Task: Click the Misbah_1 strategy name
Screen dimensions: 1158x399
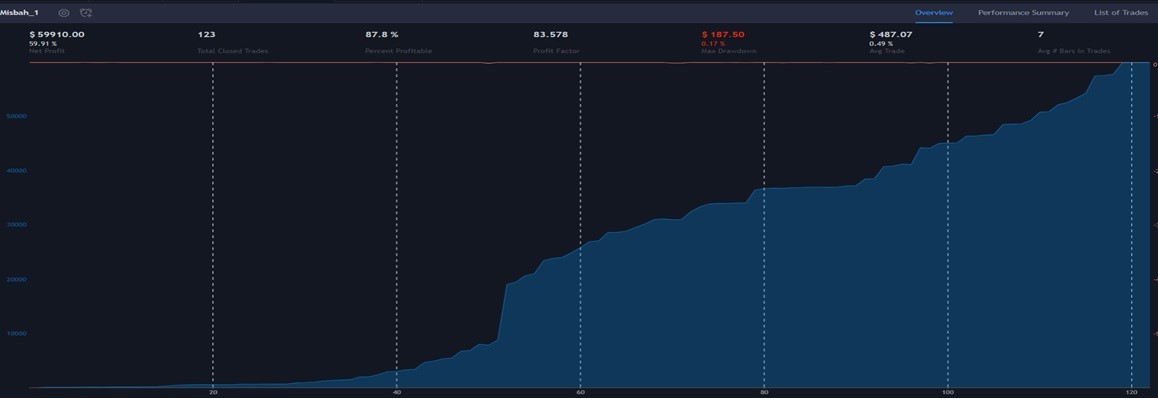Action: [19, 13]
